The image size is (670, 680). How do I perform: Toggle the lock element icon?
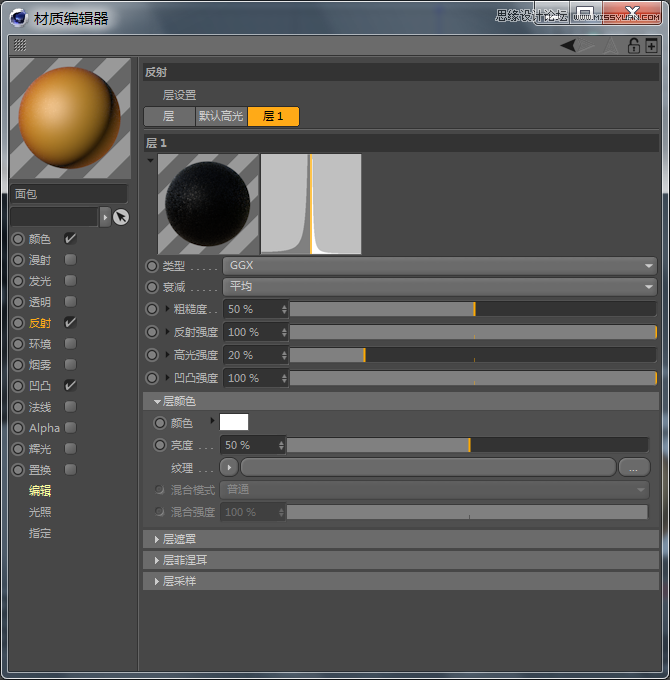point(633,45)
